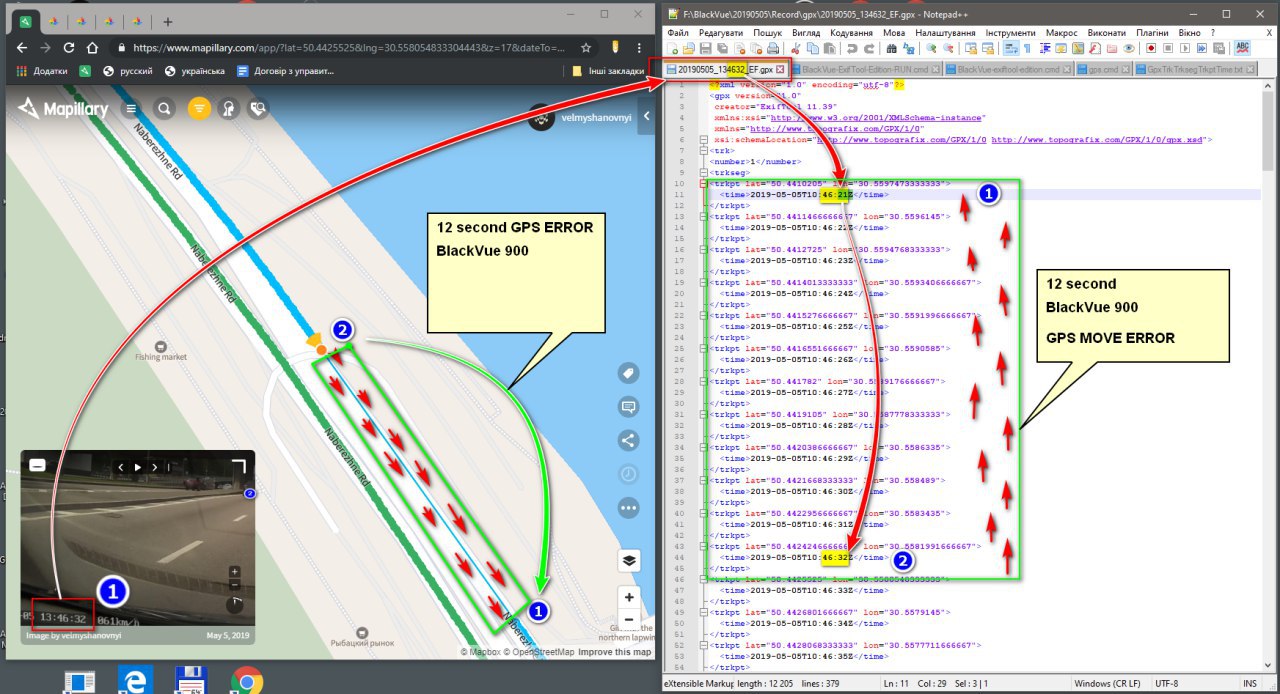The image size is (1280, 694).
Task: Click the Notepad++ Print icon
Action: point(772,48)
